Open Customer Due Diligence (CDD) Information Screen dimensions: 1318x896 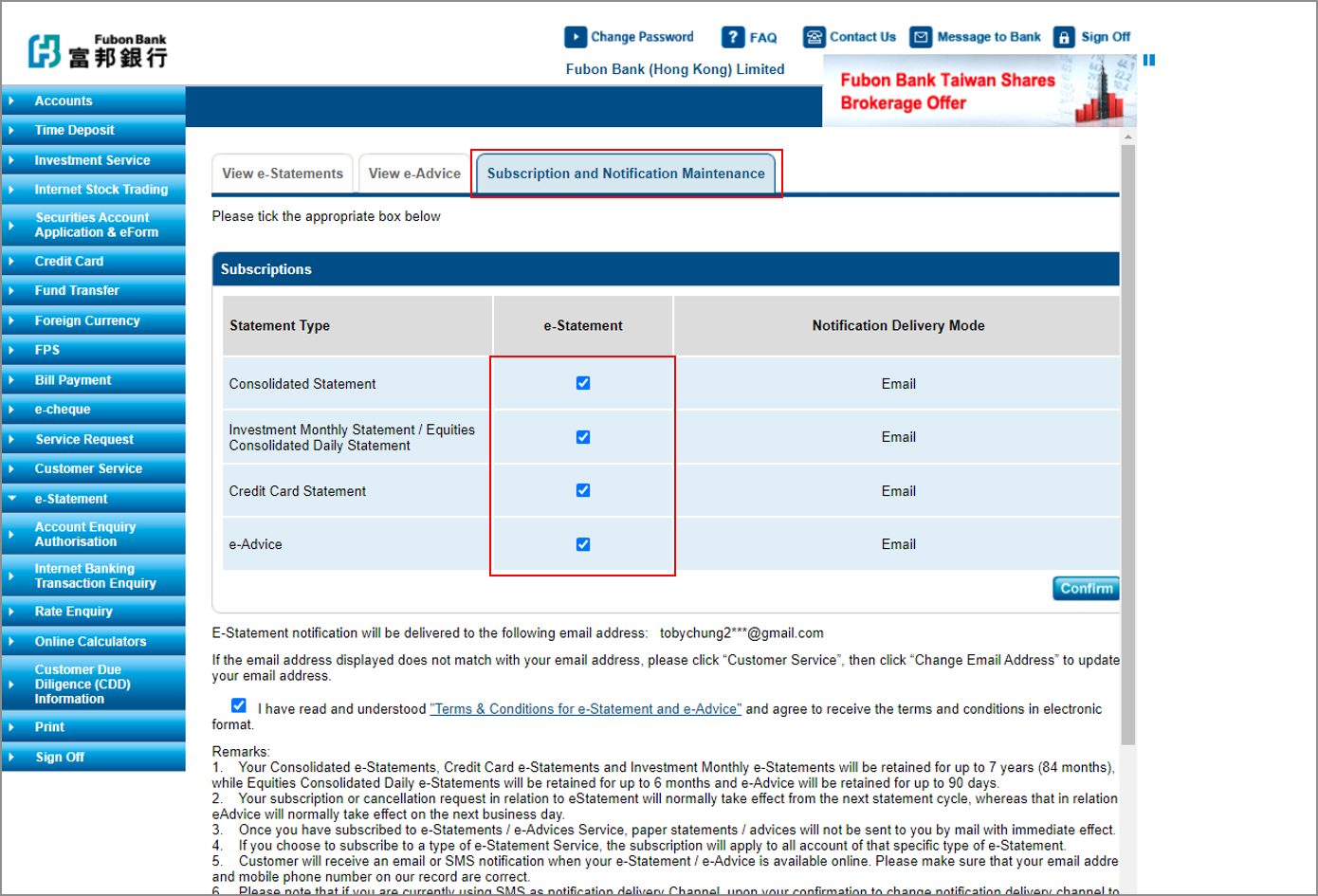tap(93, 684)
